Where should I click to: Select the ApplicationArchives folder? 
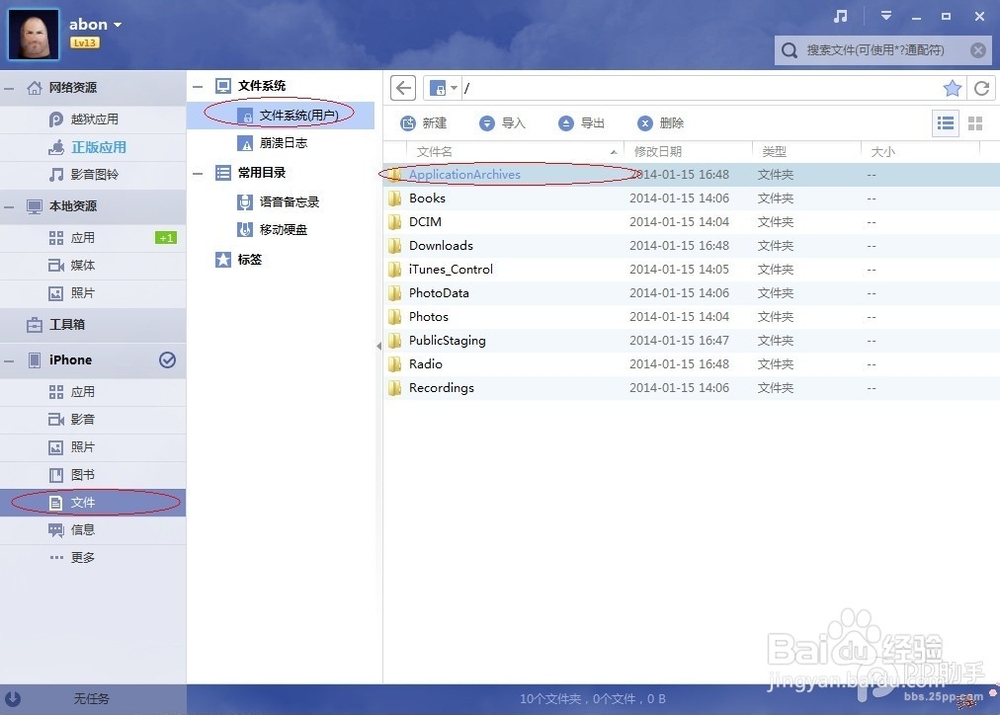point(691,175)
